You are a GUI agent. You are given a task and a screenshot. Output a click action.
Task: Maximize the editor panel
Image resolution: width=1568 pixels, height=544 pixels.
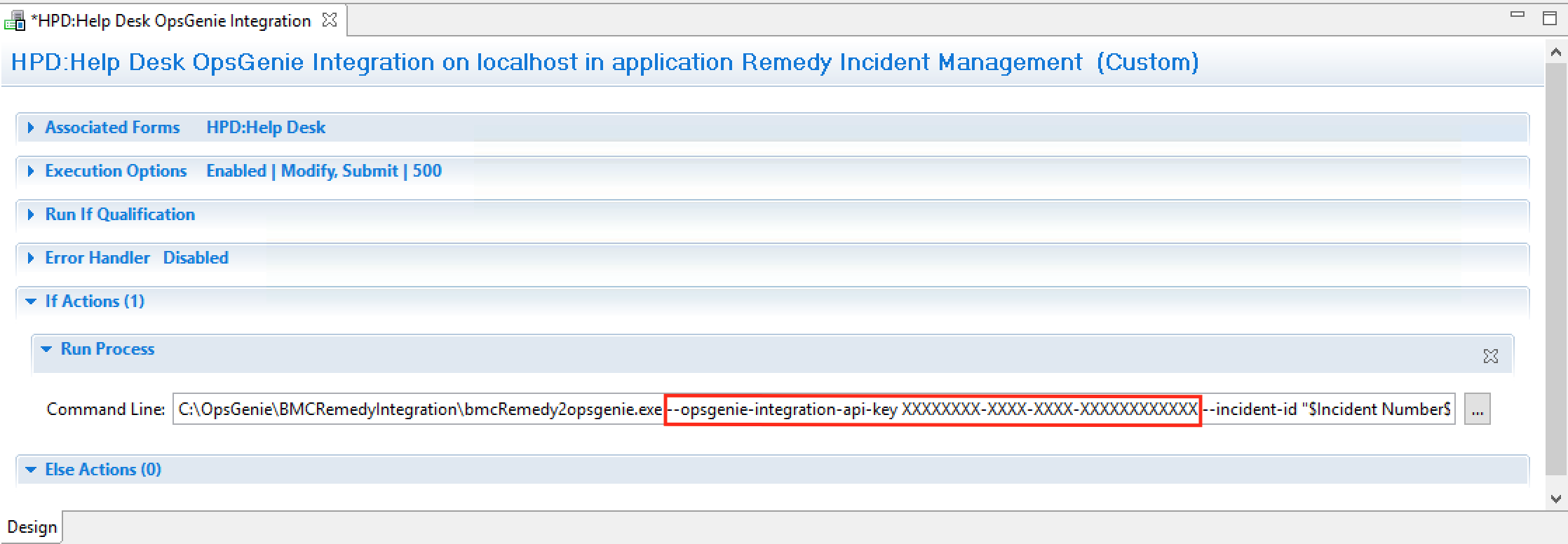(1550, 18)
